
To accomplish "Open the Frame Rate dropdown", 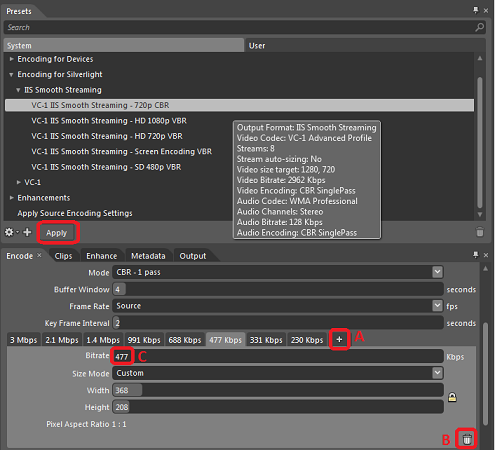I will click(x=437, y=305).
